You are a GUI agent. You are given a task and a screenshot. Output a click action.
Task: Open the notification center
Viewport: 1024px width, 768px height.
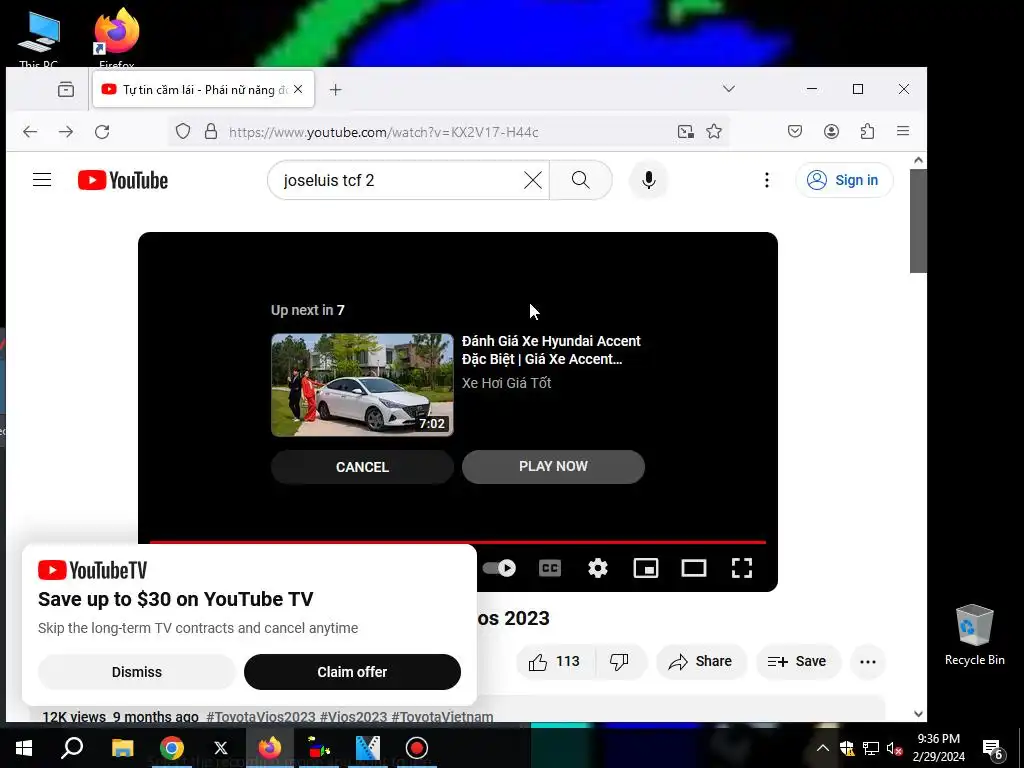click(x=993, y=748)
